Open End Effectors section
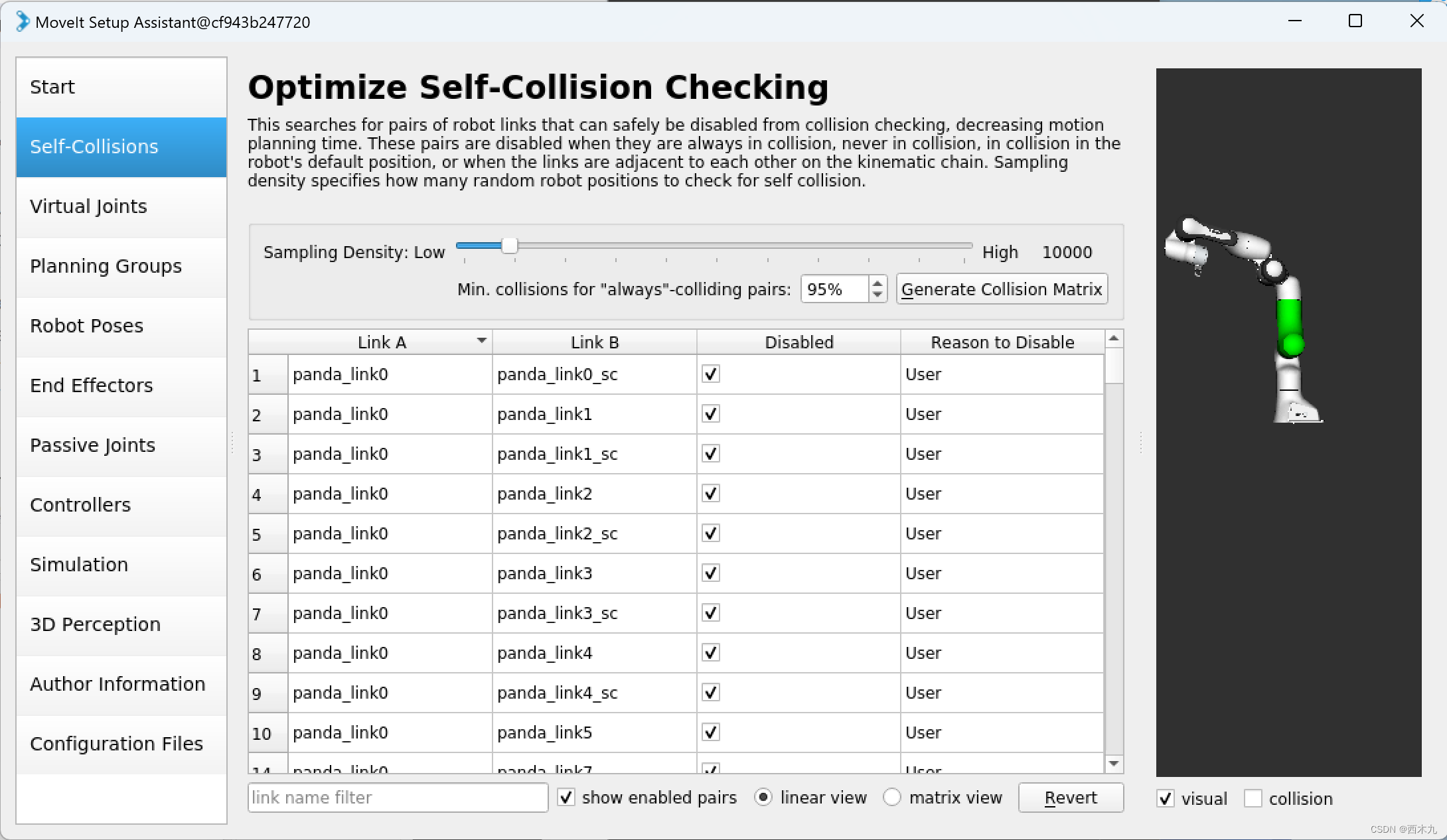 pos(121,386)
